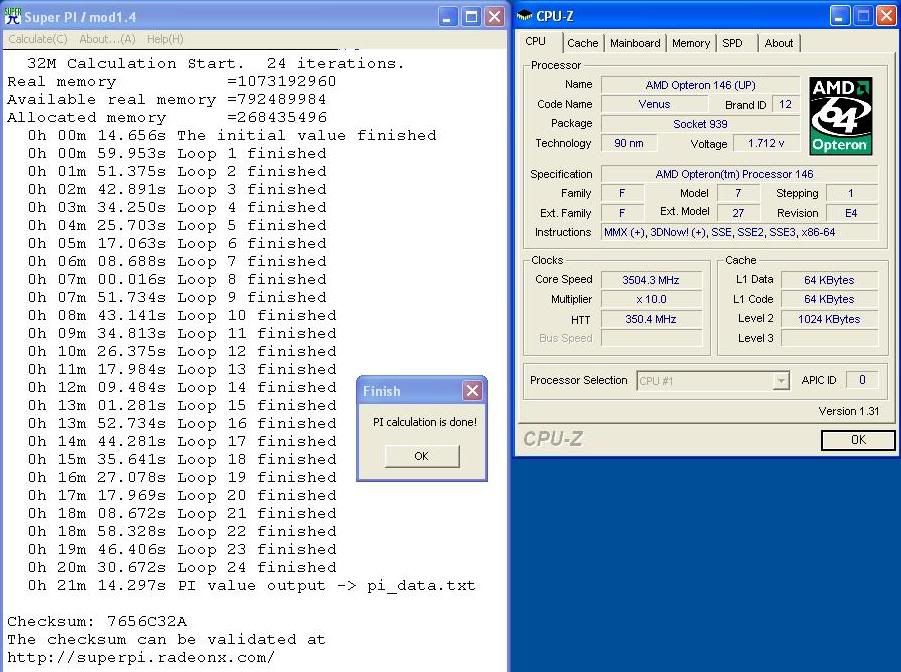This screenshot has height=672, width=901.
Task: Close the Super PI window
Action: (494, 17)
